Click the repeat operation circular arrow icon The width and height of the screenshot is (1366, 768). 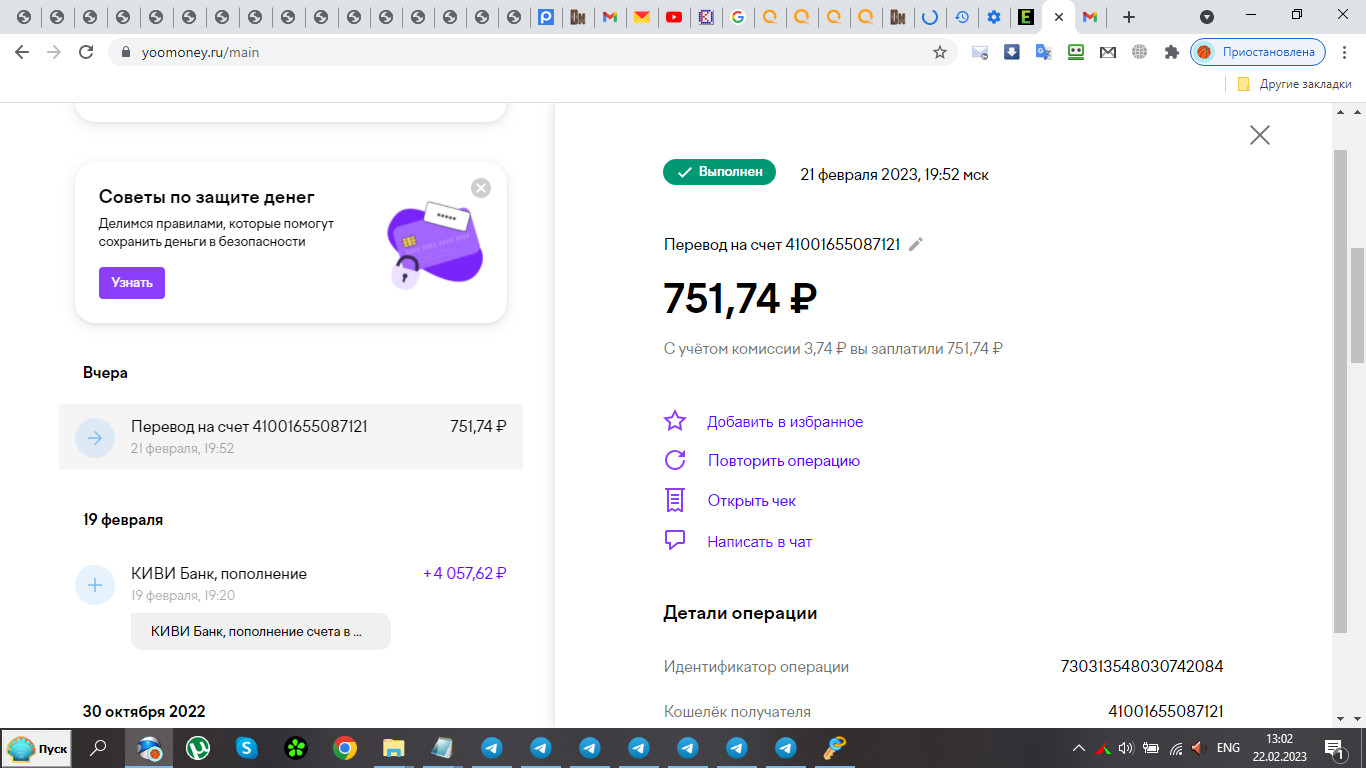675,460
